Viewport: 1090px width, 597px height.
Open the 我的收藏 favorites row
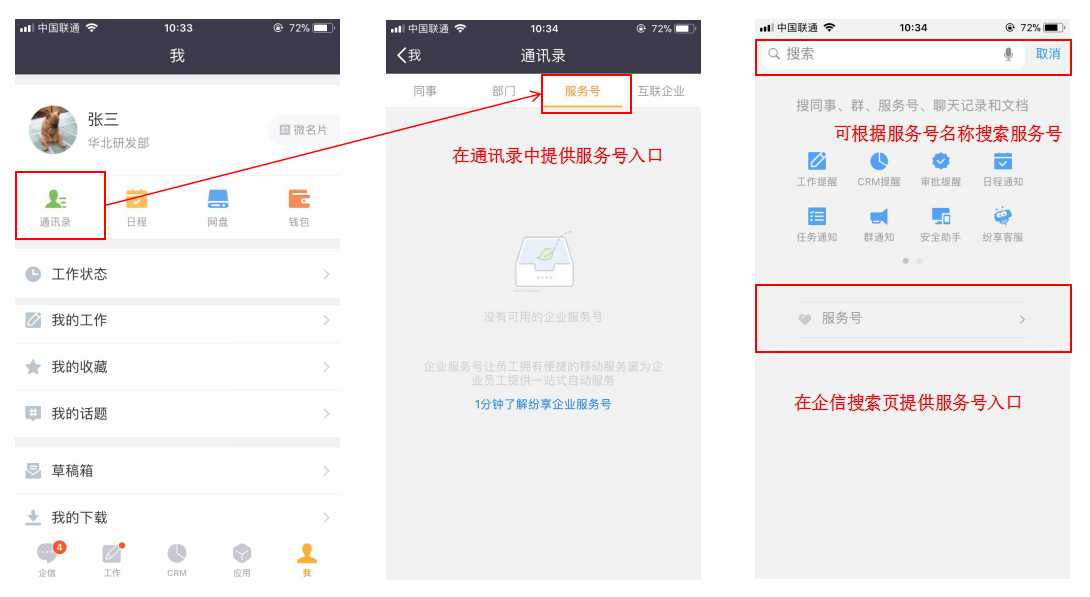click(177, 367)
